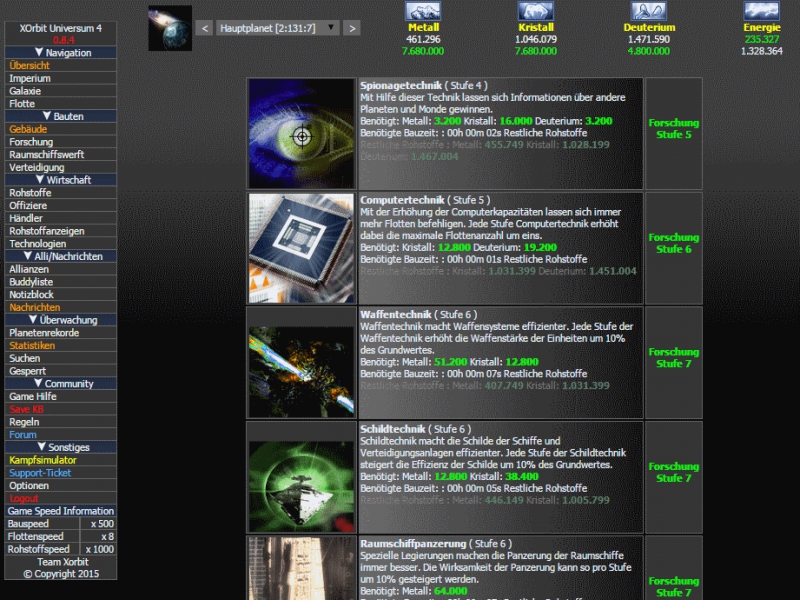Go to the Galaxie view

[x=25, y=91]
